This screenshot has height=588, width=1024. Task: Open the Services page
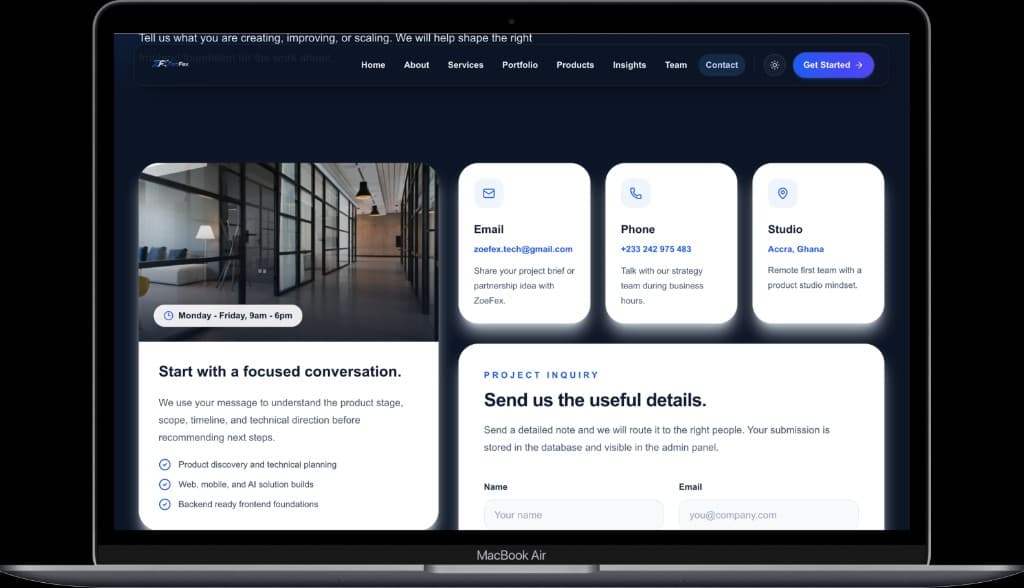[466, 65]
